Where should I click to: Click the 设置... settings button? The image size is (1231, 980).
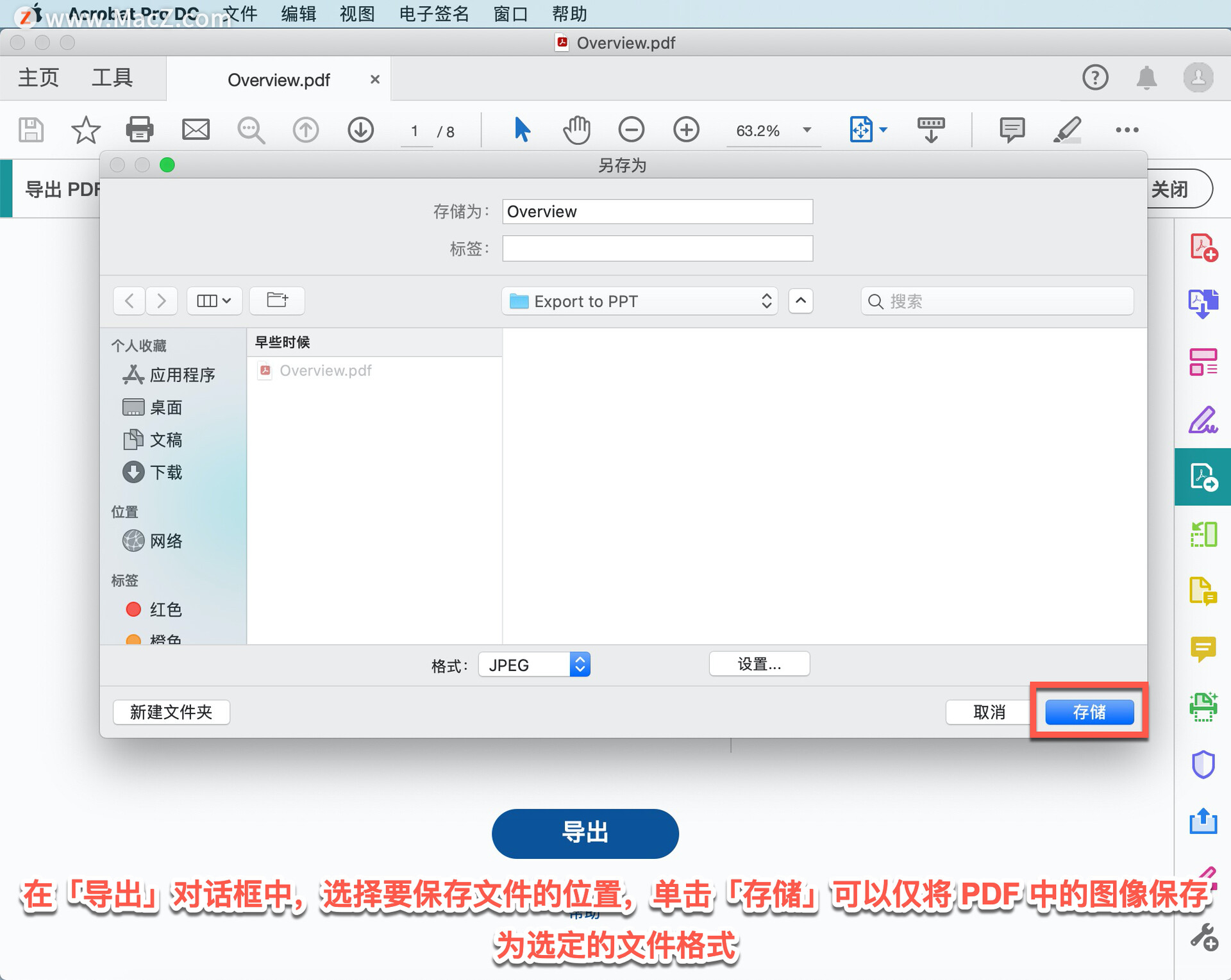[759, 664]
